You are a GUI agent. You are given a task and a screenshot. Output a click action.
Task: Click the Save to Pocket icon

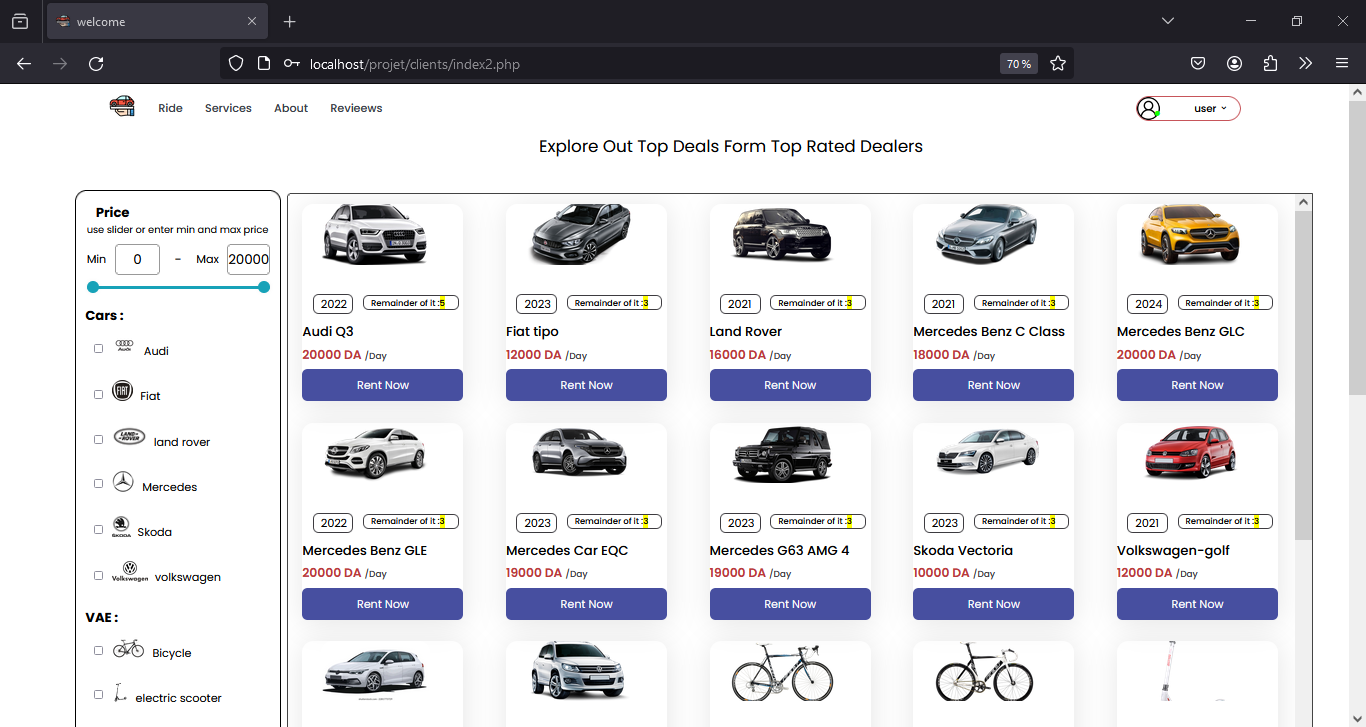click(x=1198, y=63)
